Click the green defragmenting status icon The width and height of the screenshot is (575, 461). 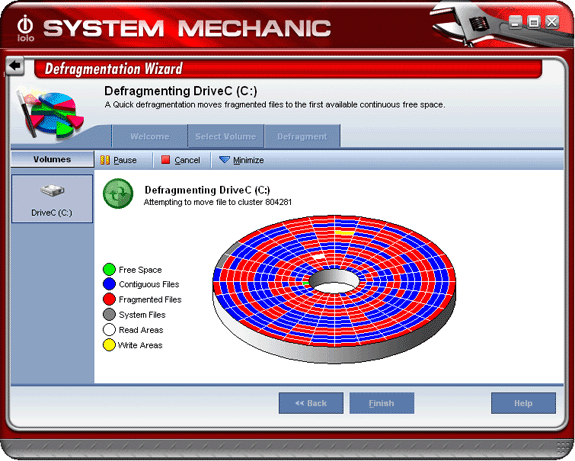pyautogui.click(x=118, y=194)
